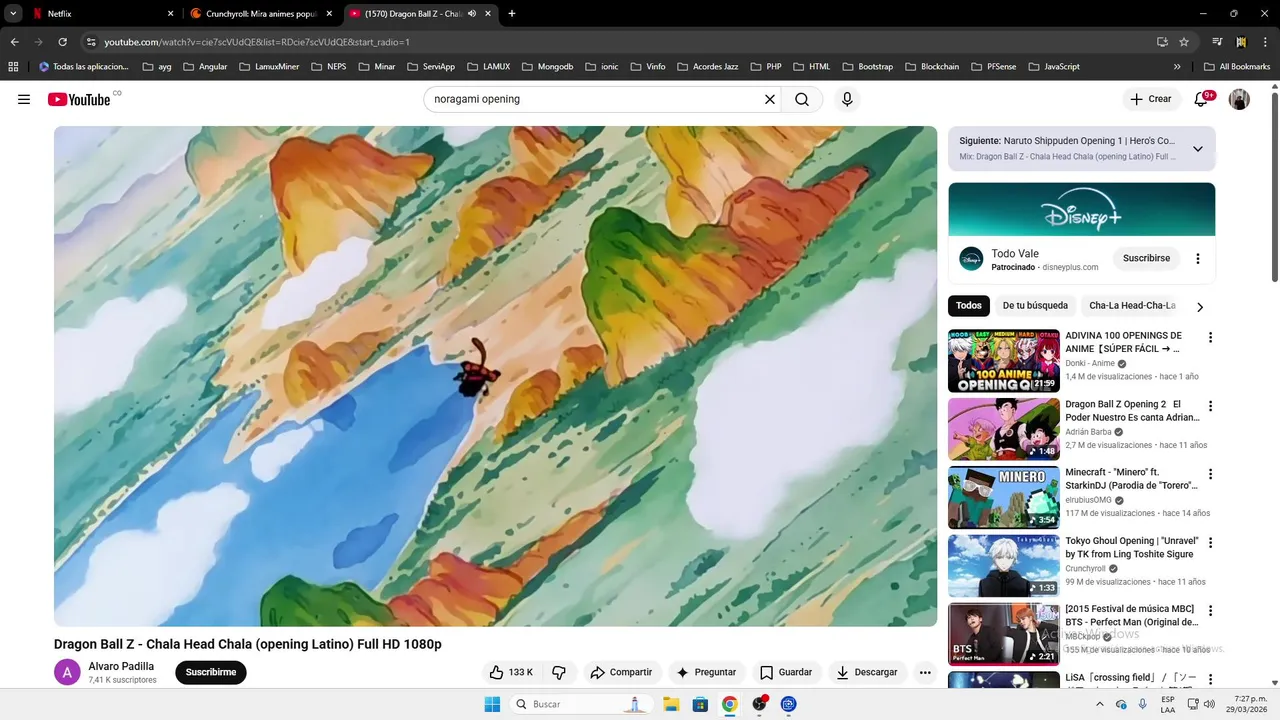Open the Disney+ banner advertisement
The width and height of the screenshot is (1280, 720).
1082,209
